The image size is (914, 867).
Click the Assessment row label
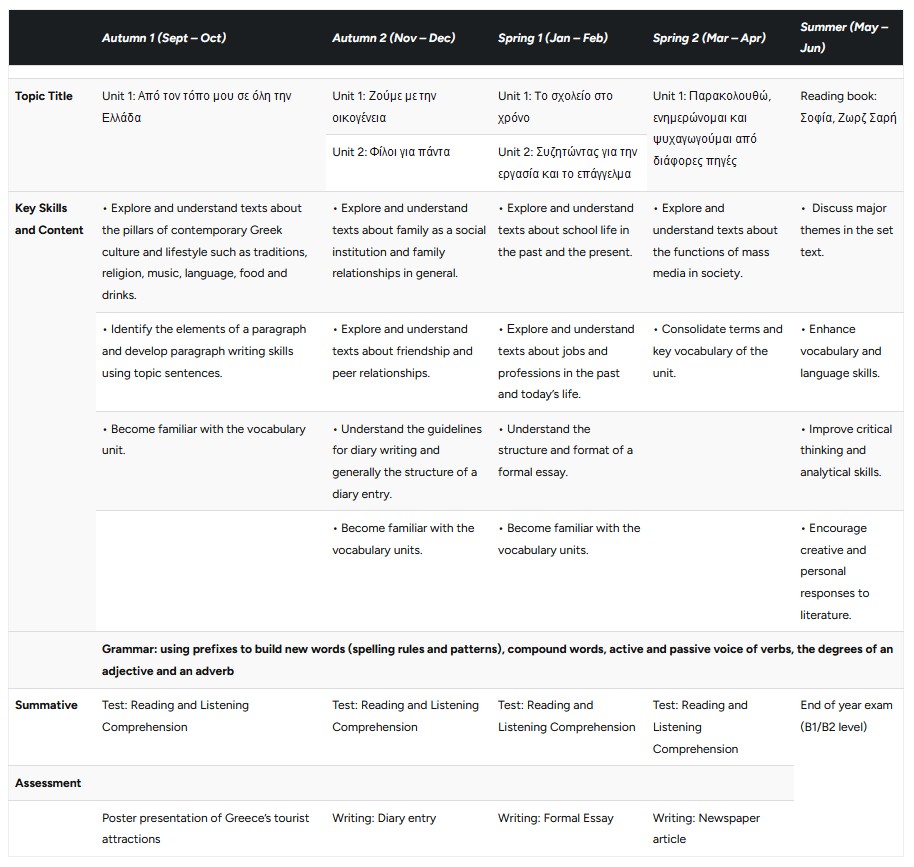[48, 783]
